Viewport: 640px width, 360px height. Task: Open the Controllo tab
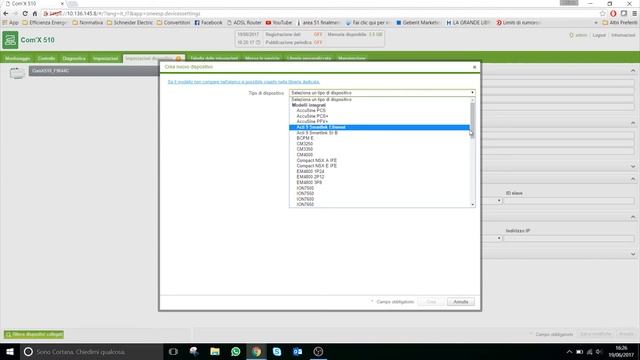(x=47, y=59)
